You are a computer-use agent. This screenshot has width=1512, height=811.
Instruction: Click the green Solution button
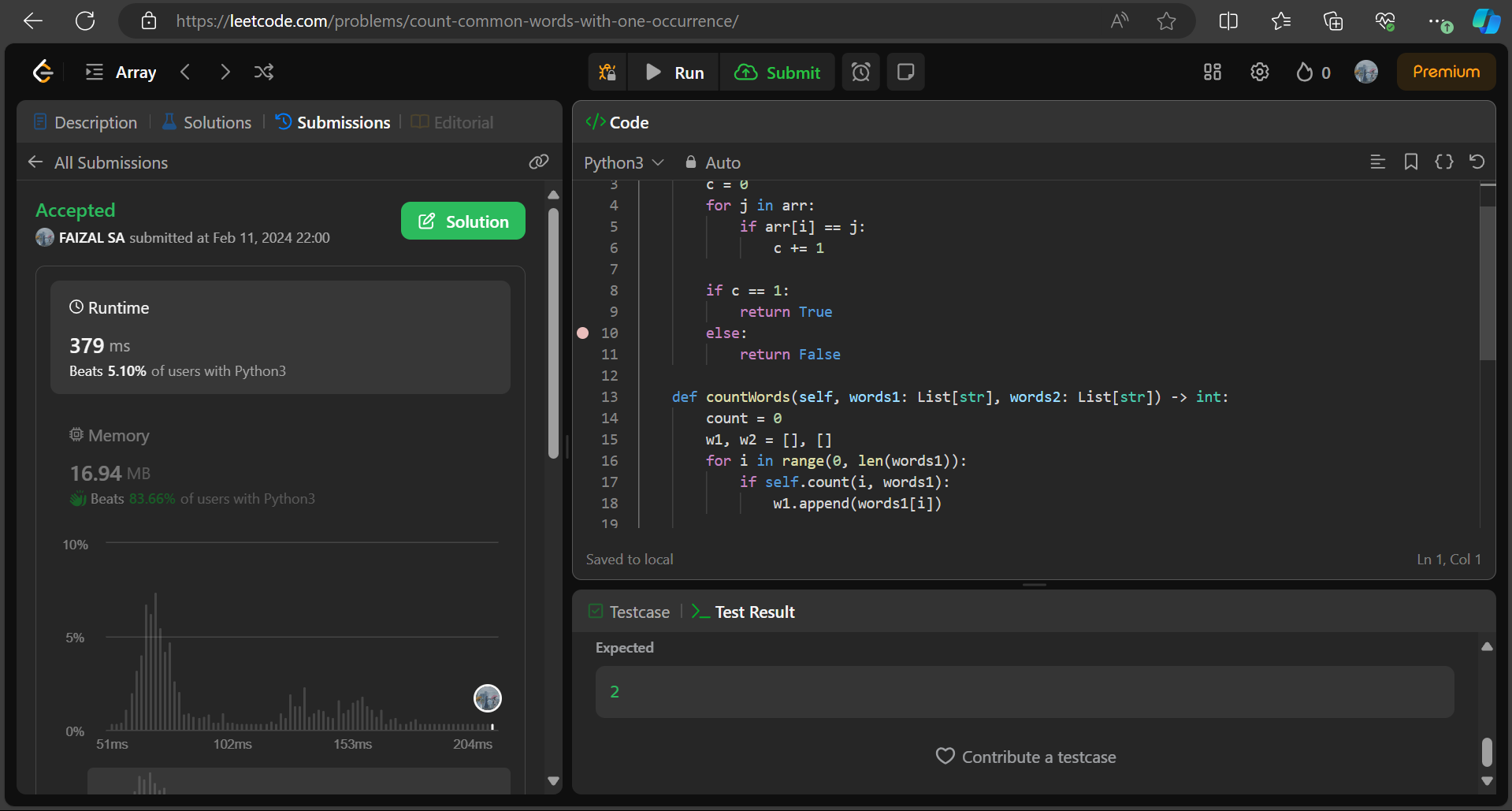[463, 221]
